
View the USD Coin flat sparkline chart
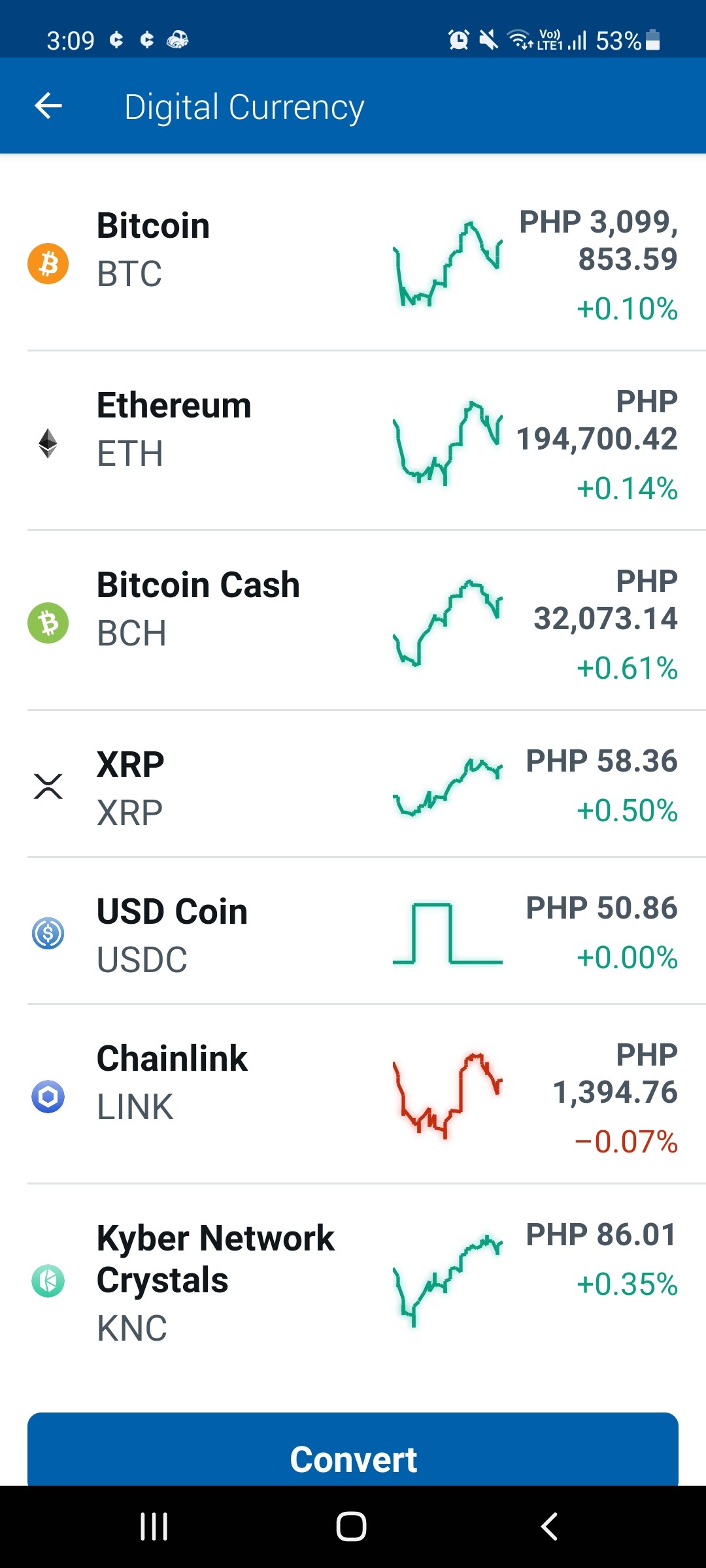click(x=448, y=933)
